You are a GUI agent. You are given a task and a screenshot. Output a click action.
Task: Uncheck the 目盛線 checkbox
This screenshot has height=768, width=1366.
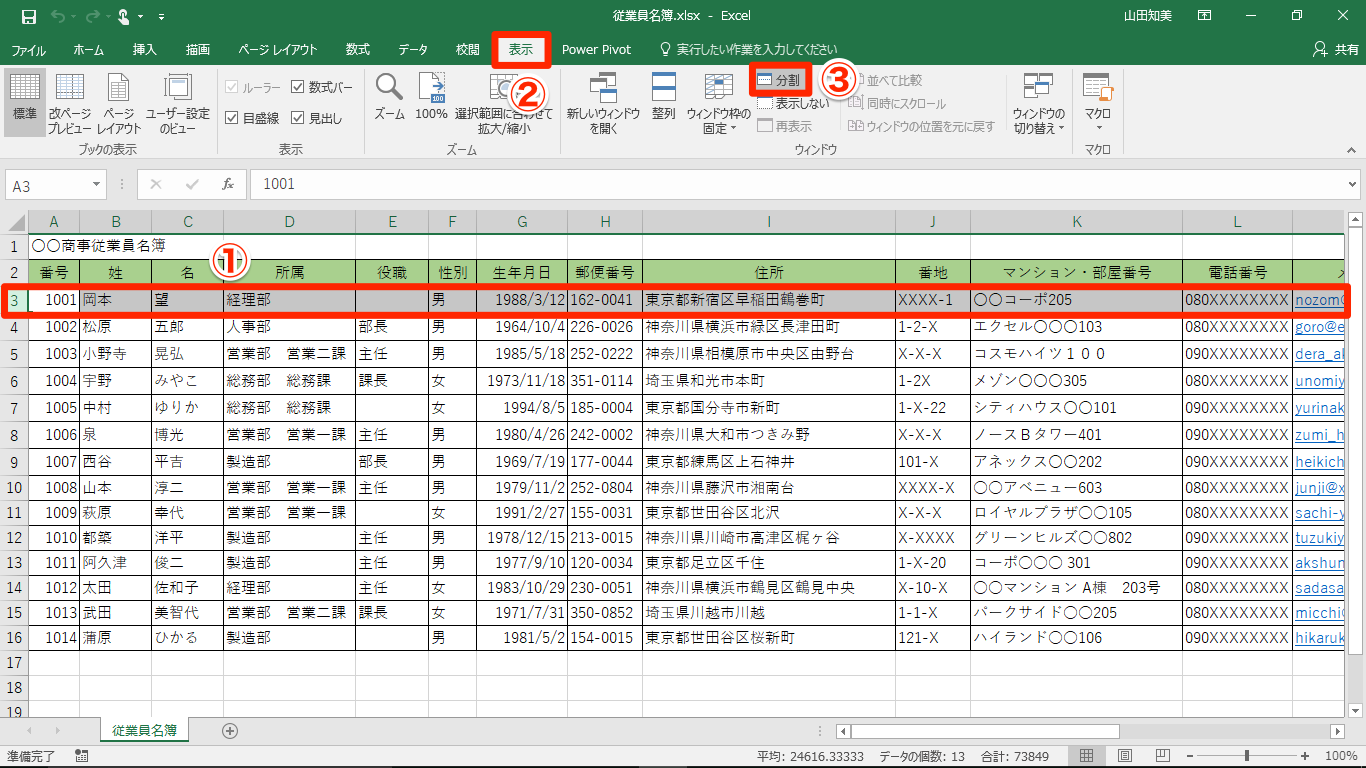tap(232, 118)
